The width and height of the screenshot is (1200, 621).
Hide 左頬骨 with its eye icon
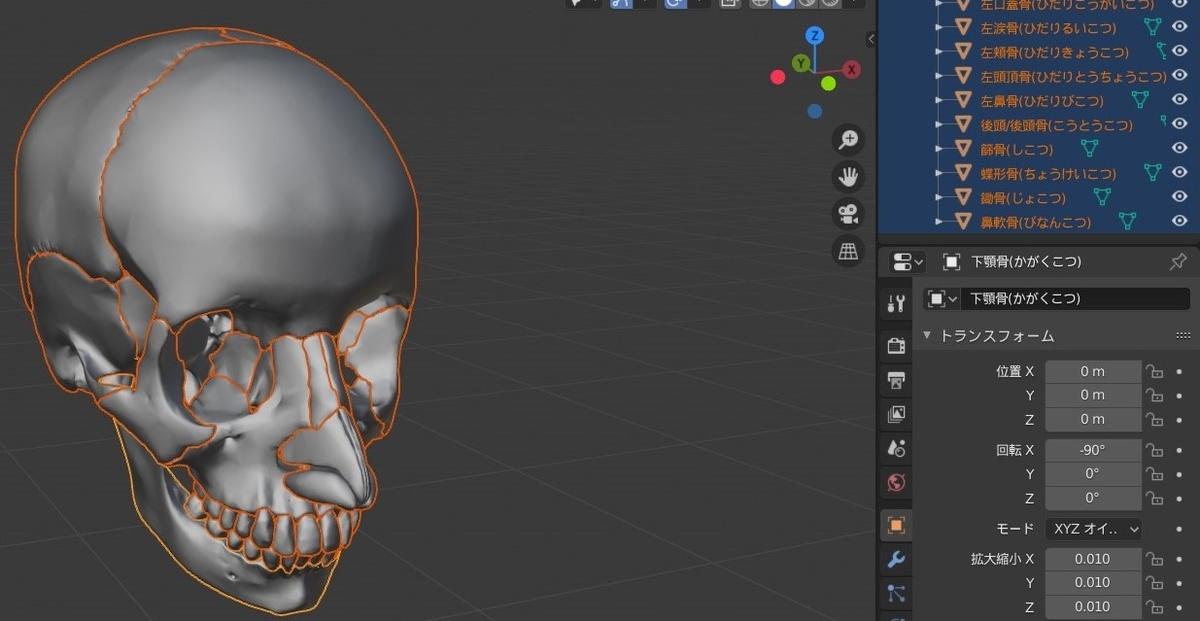click(1180, 51)
